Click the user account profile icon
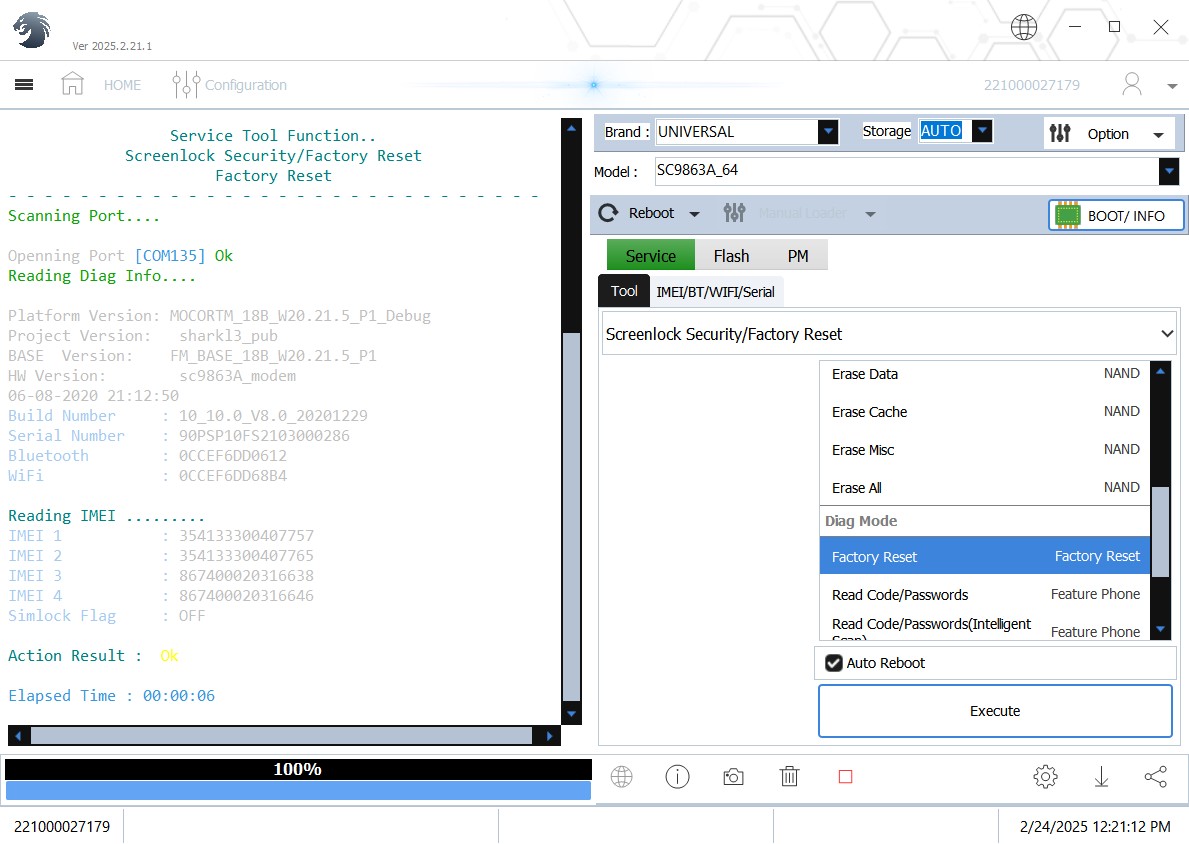 (x=1132, y=85)
